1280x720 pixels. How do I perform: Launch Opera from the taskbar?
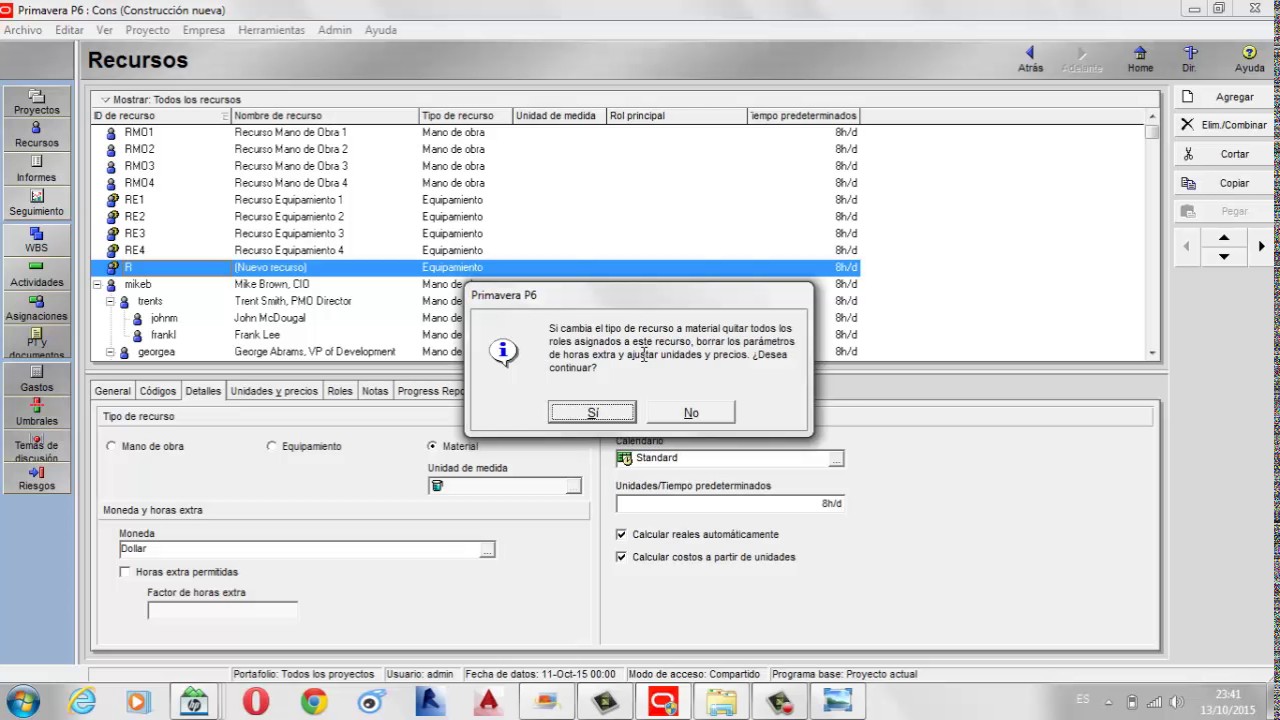[256, 702]
